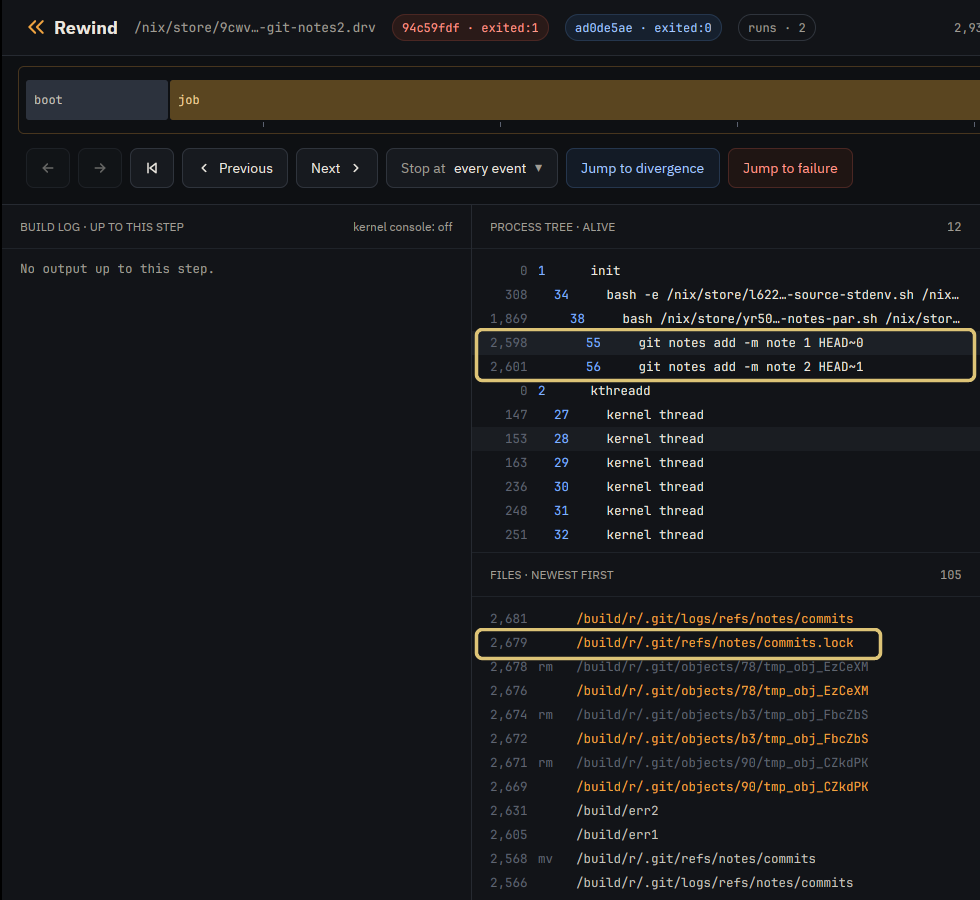Viewport: 980px width, 900px height.
Task: Select kernel thread with pid 32
Action: click(x=726, y=535)
